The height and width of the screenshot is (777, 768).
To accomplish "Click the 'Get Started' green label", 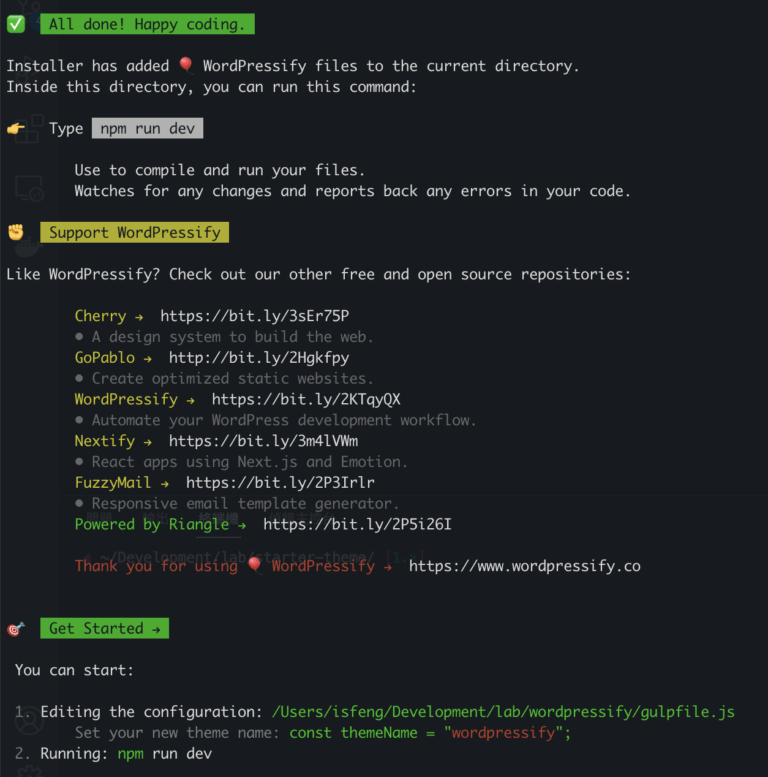I will (104, 629).
